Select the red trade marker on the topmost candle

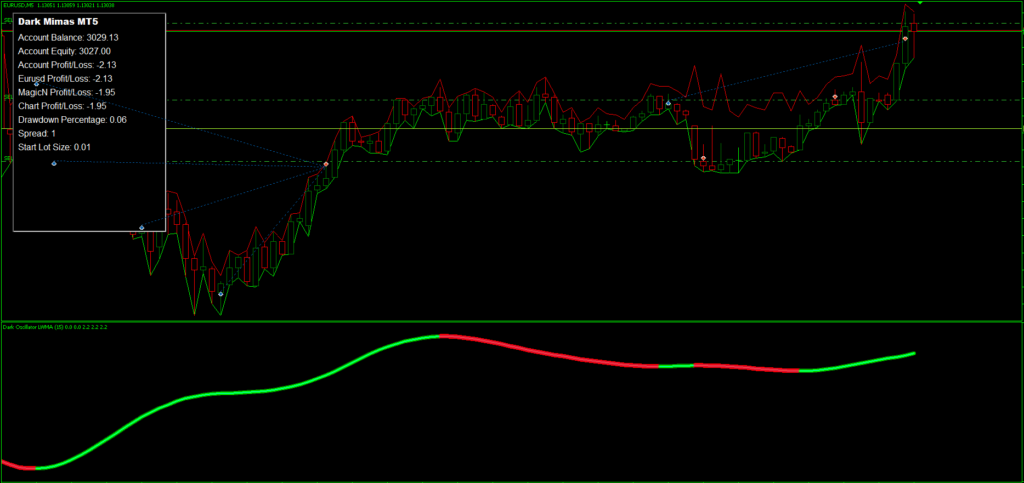[905, 39]
